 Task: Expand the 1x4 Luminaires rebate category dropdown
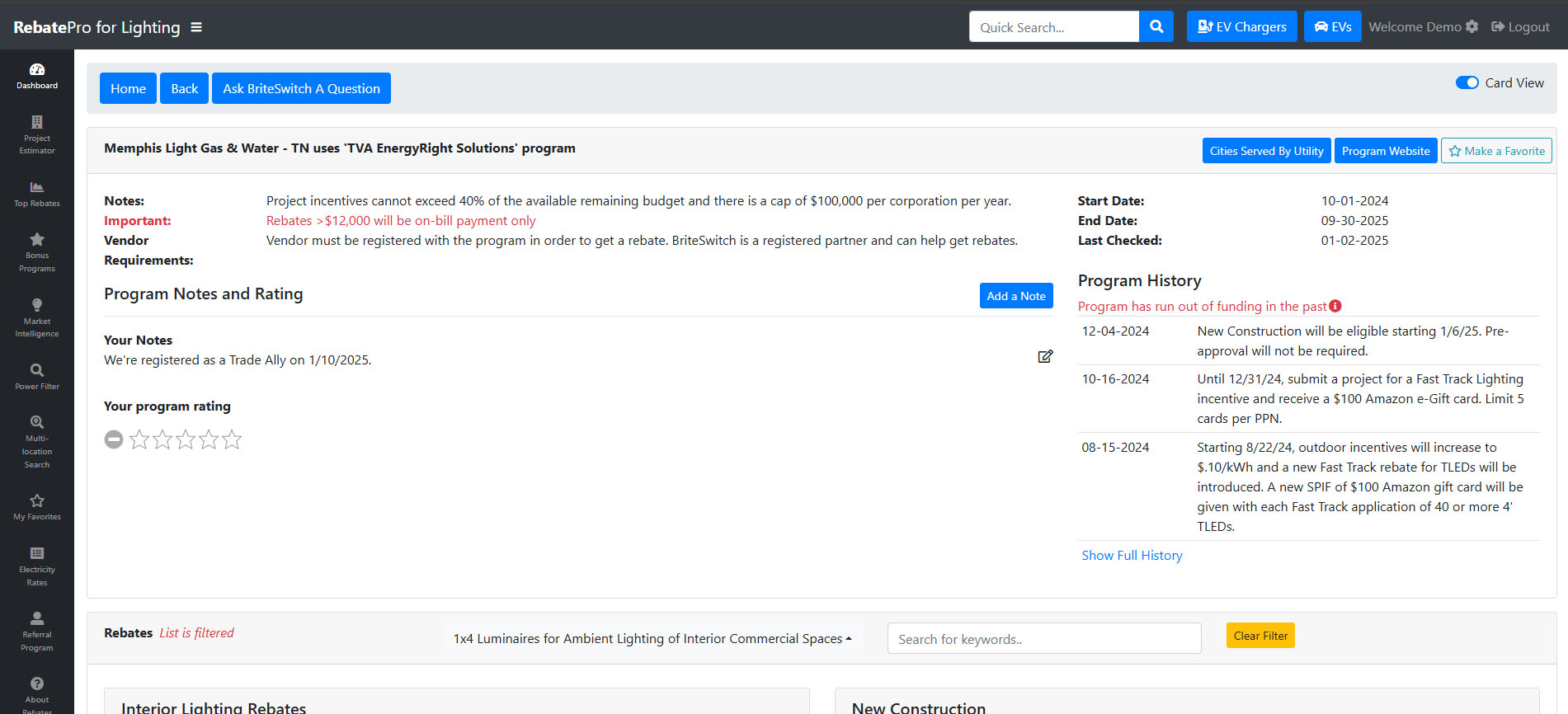coord(652,638)
